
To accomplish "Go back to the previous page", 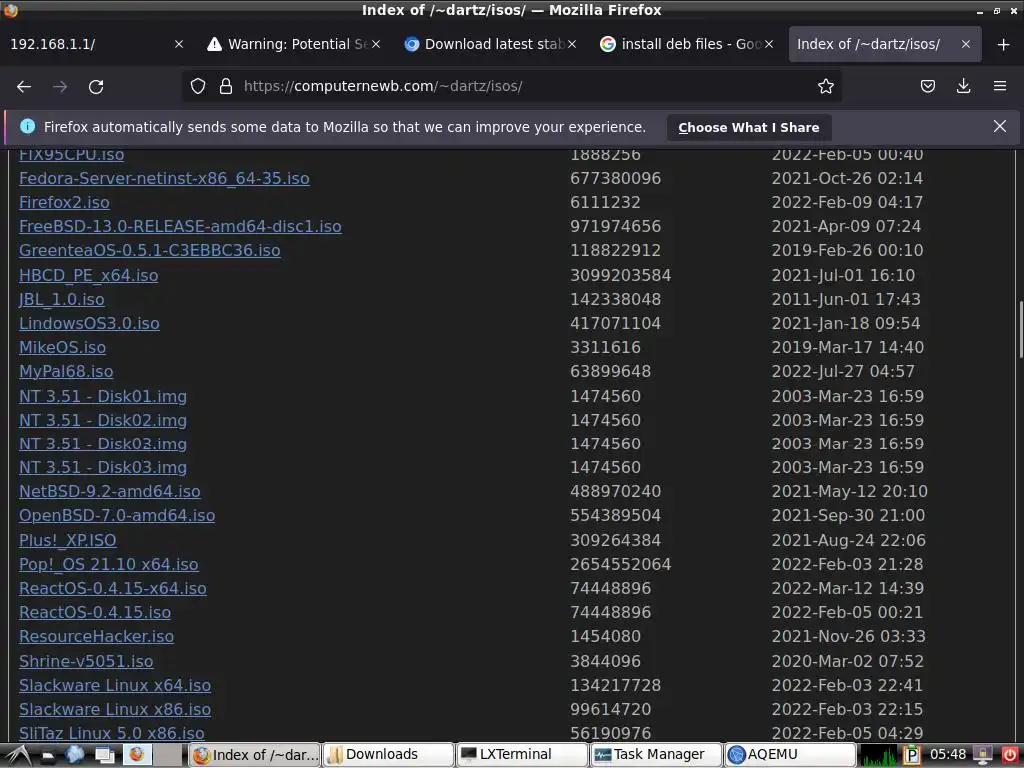I will pos(24,86).
